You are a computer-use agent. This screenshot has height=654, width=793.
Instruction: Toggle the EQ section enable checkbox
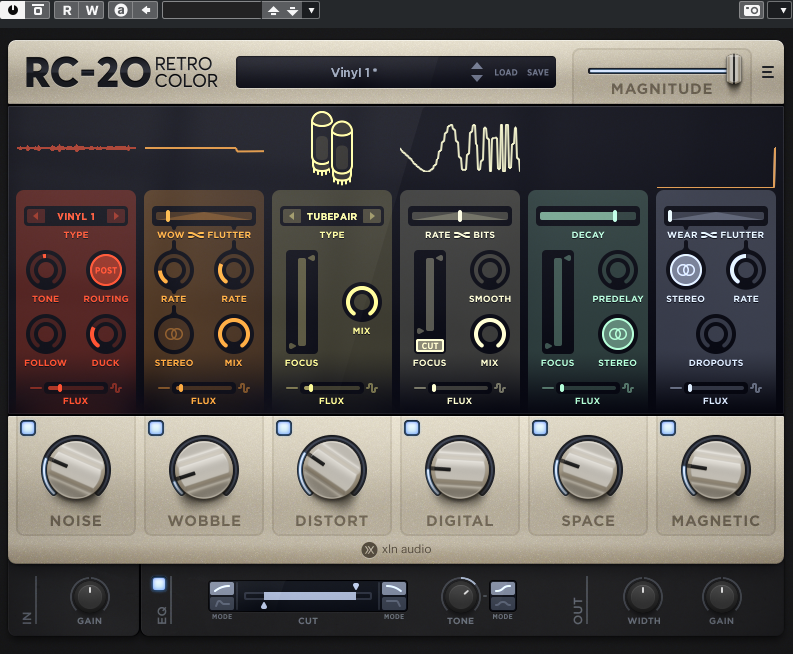click(x=159, y=584)
